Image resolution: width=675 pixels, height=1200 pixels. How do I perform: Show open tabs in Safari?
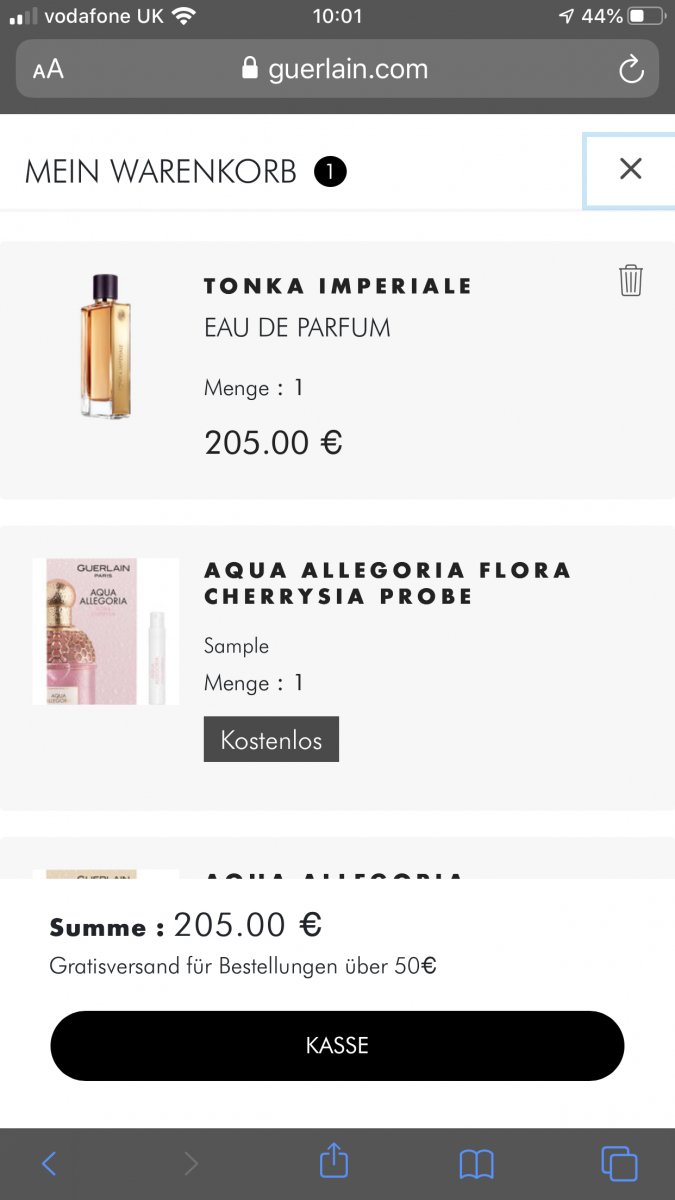619,1163
